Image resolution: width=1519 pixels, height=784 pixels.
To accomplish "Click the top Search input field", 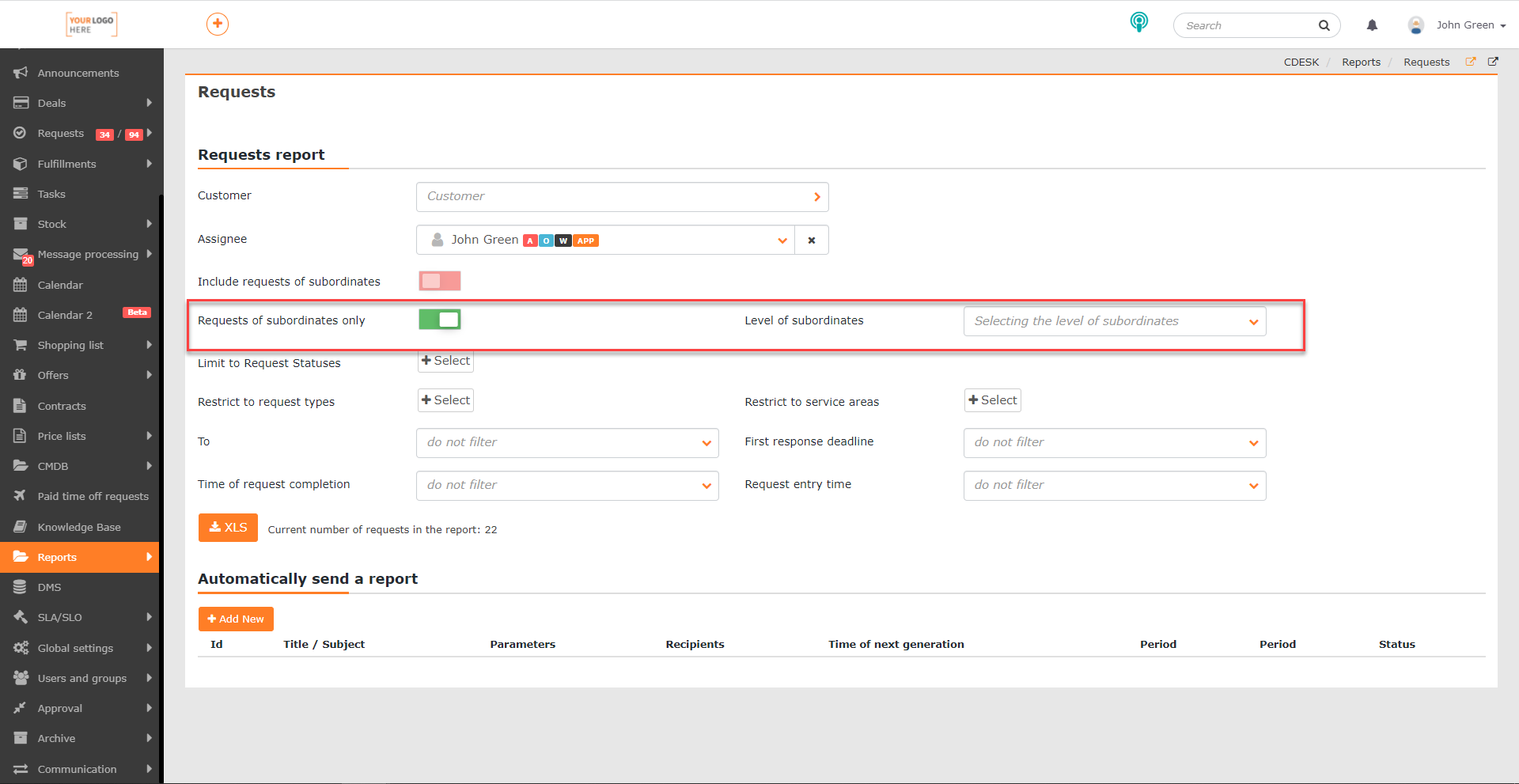I will tap(1246, 25).
